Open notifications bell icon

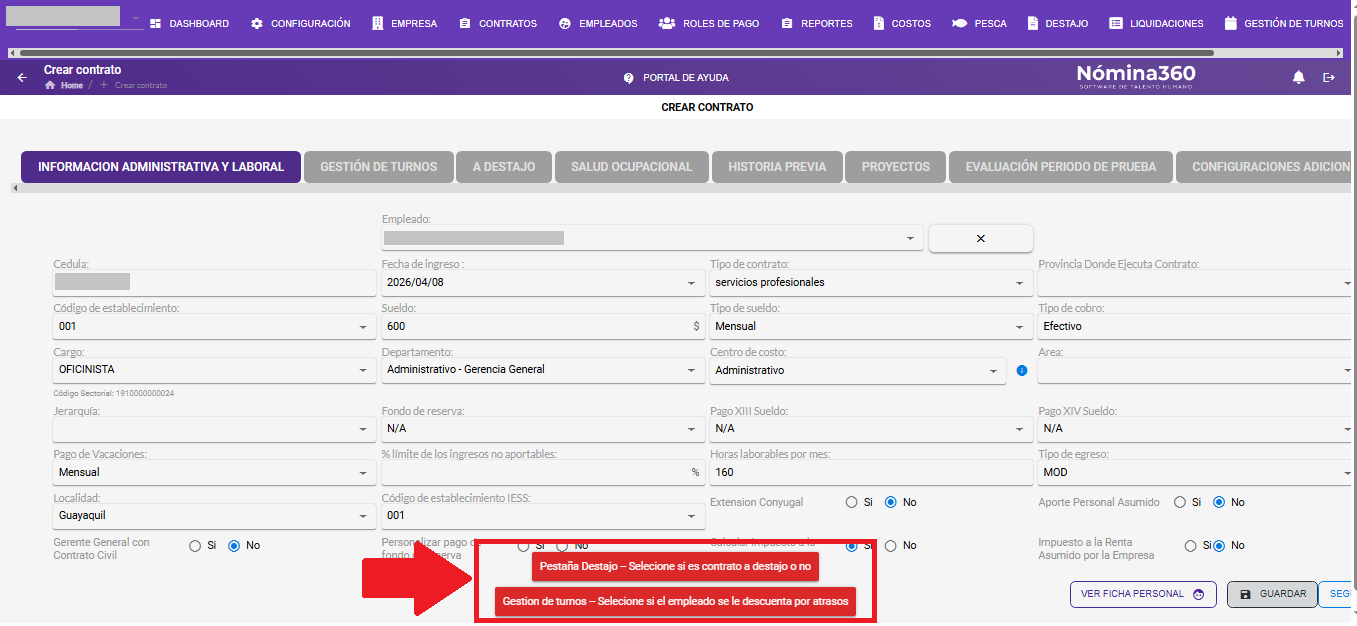coord(1299,77)
